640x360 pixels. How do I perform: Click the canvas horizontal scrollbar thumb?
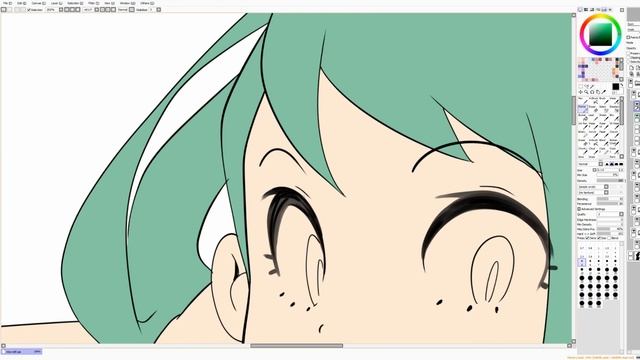click(297, 346)
